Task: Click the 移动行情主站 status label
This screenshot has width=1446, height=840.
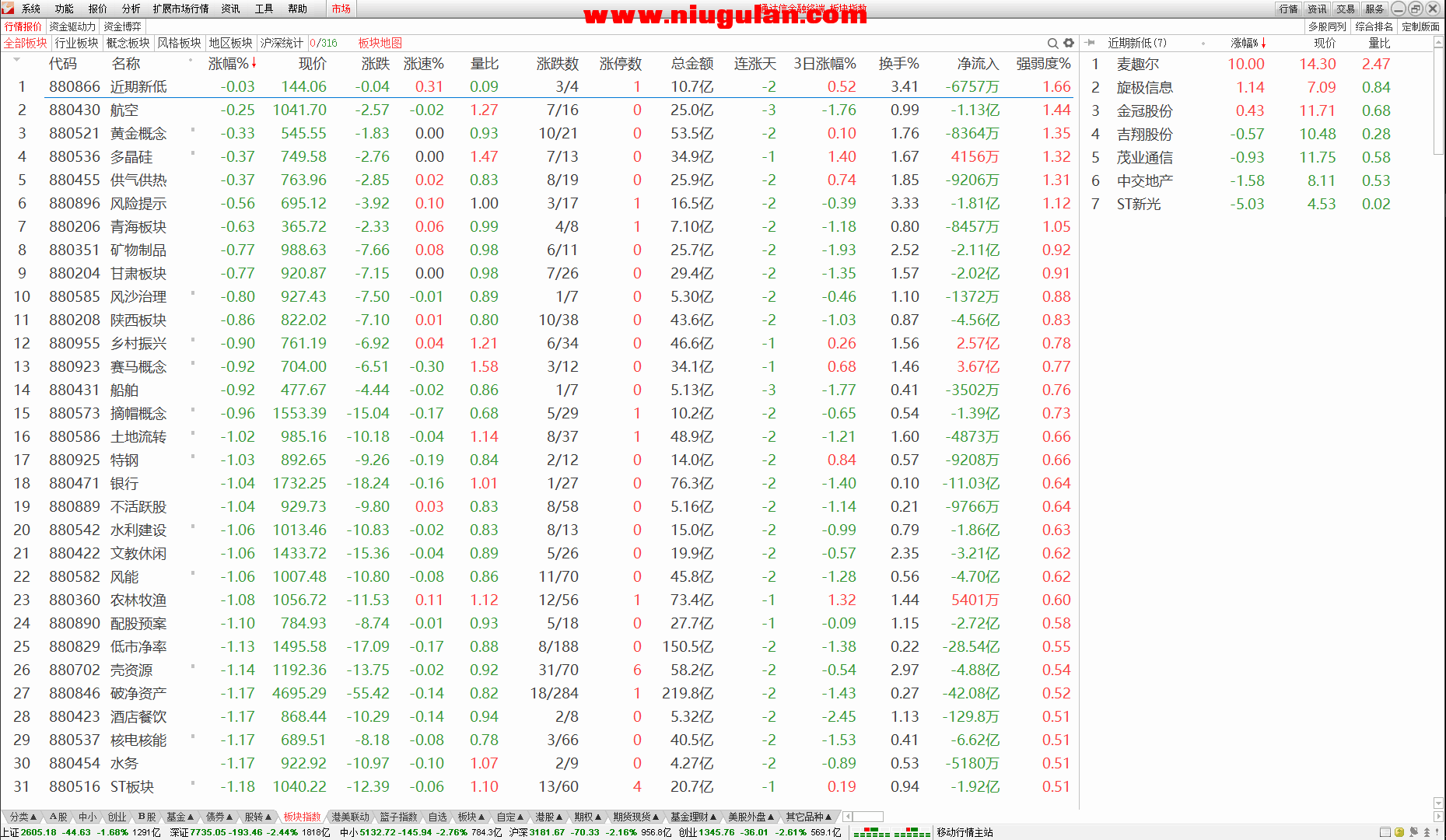Action: click(x=965, y=832)
